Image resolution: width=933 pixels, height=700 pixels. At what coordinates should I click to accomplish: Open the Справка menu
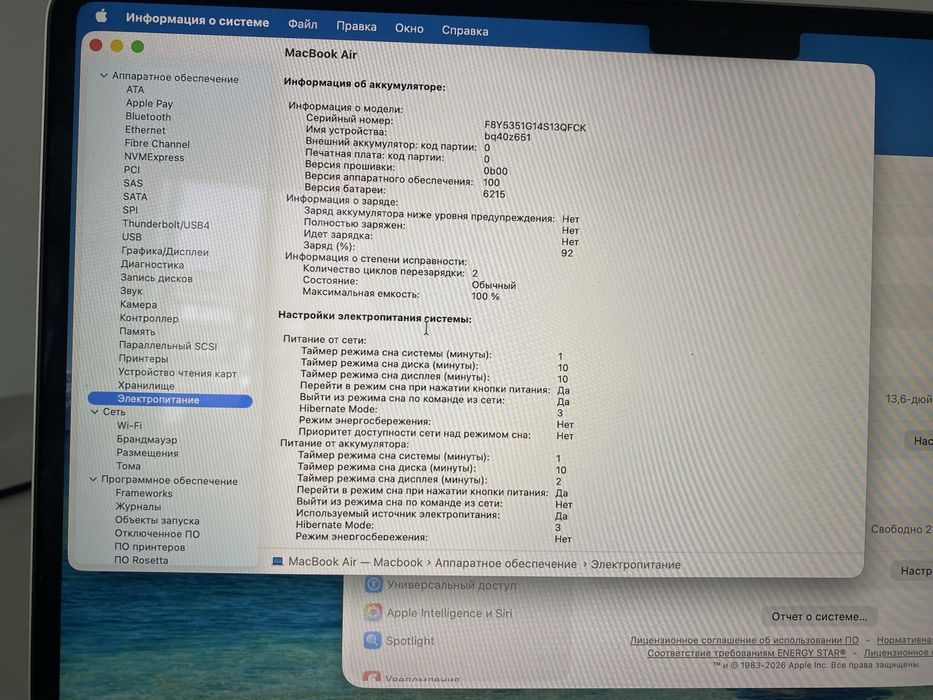click(465, 31)
